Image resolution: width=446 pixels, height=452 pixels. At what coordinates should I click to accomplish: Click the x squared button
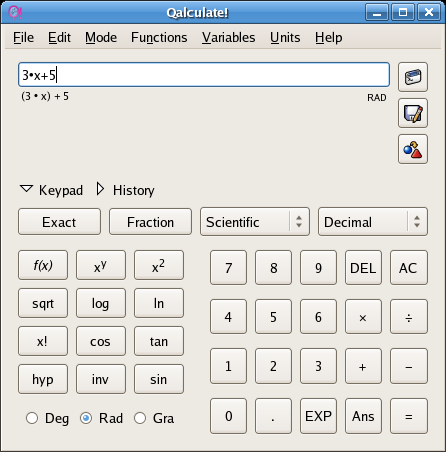pyautogui.click(x=159, y=265)
